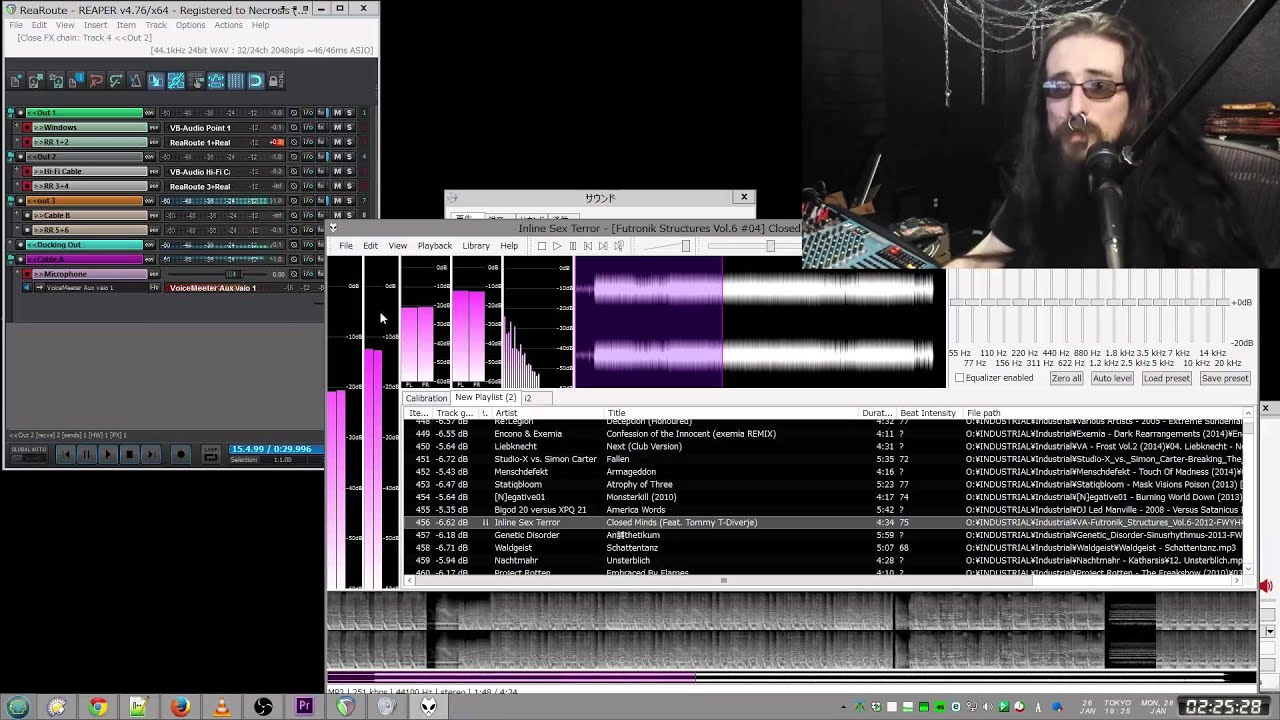Viewport: 1280px width, 720px height.
Task: Create a new project in REAPER toolbar
Action: click(16, 81)
